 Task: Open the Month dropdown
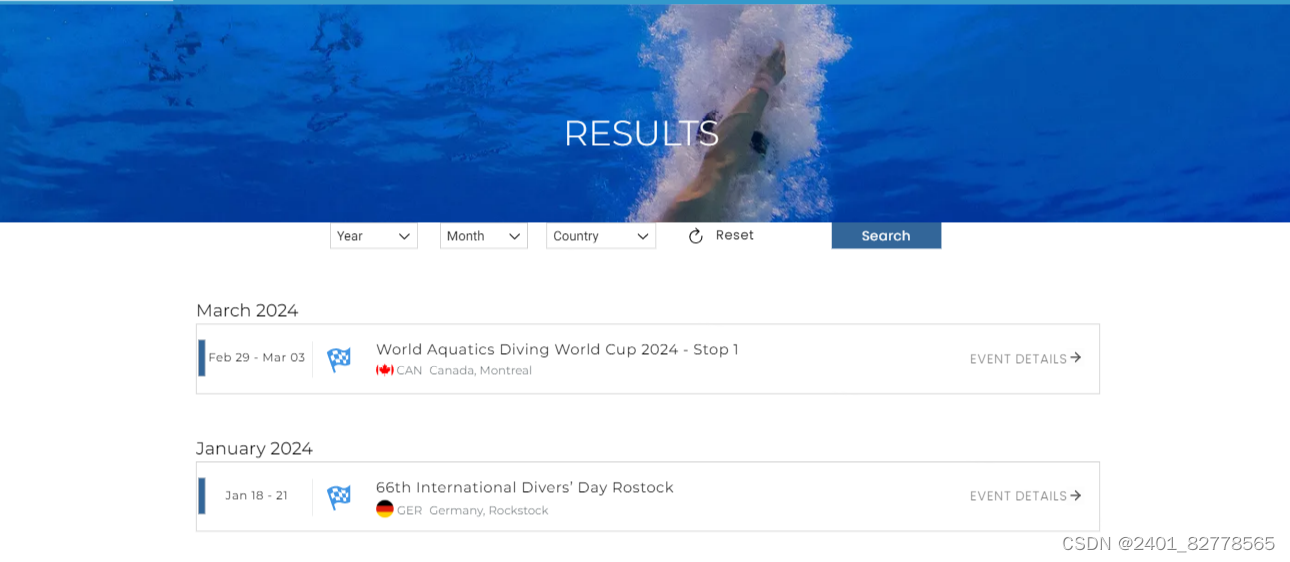pos(484,236)
